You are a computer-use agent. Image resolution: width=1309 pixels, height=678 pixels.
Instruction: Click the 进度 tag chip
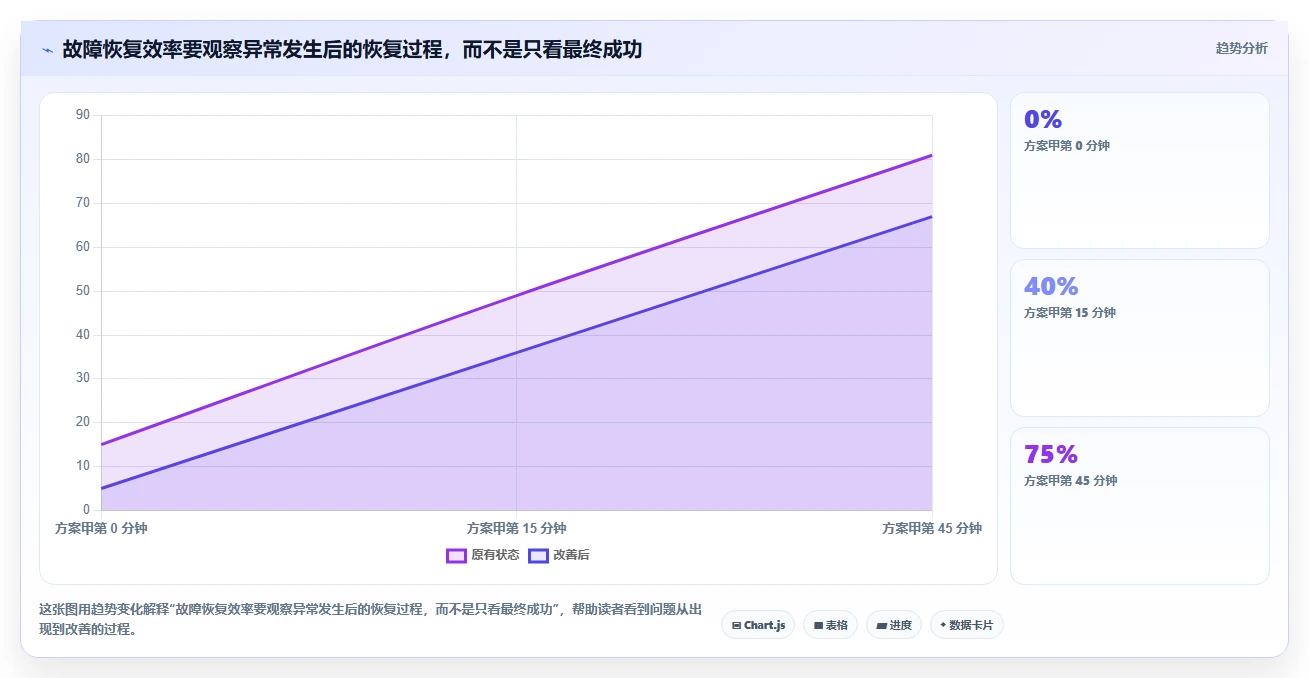pyautogui.click(x=893, y=625)
